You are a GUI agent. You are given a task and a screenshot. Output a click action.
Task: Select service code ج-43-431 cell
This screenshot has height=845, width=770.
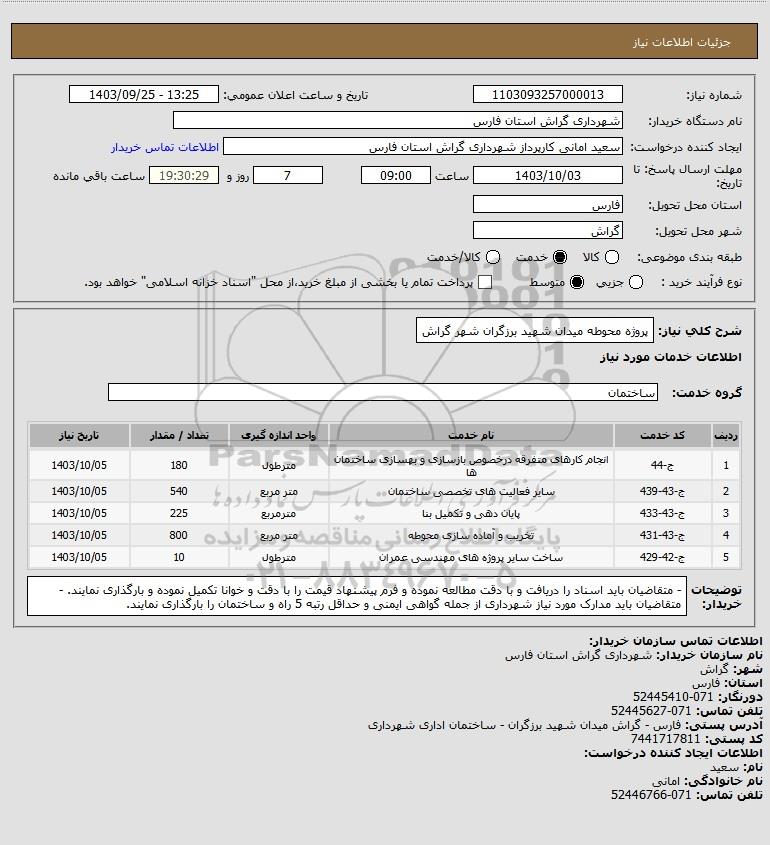pos(662,536)
